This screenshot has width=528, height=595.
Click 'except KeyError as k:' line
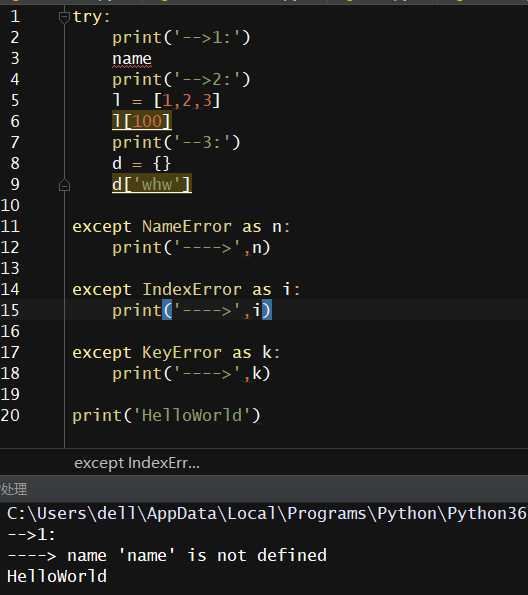coord(176,353)
